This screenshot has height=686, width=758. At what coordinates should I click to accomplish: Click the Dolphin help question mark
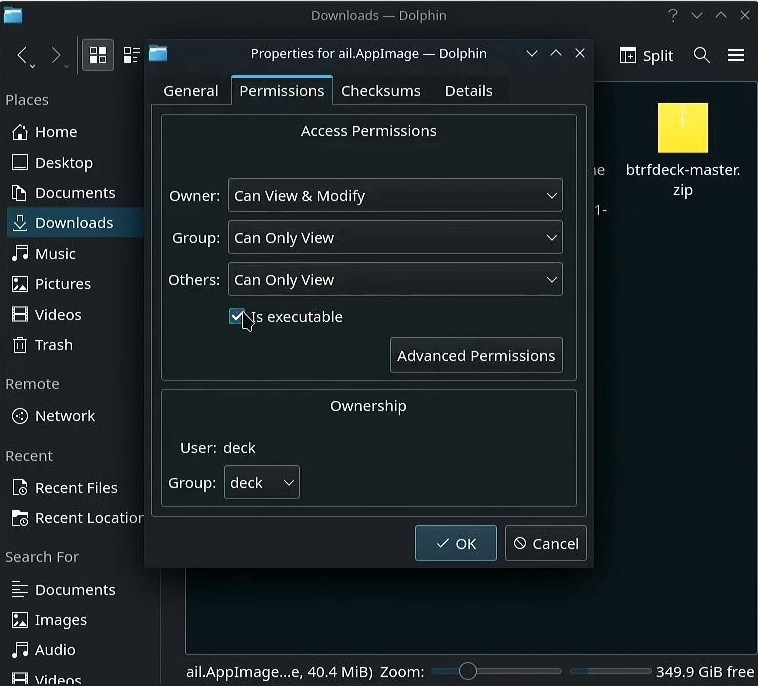click(672, 15)
